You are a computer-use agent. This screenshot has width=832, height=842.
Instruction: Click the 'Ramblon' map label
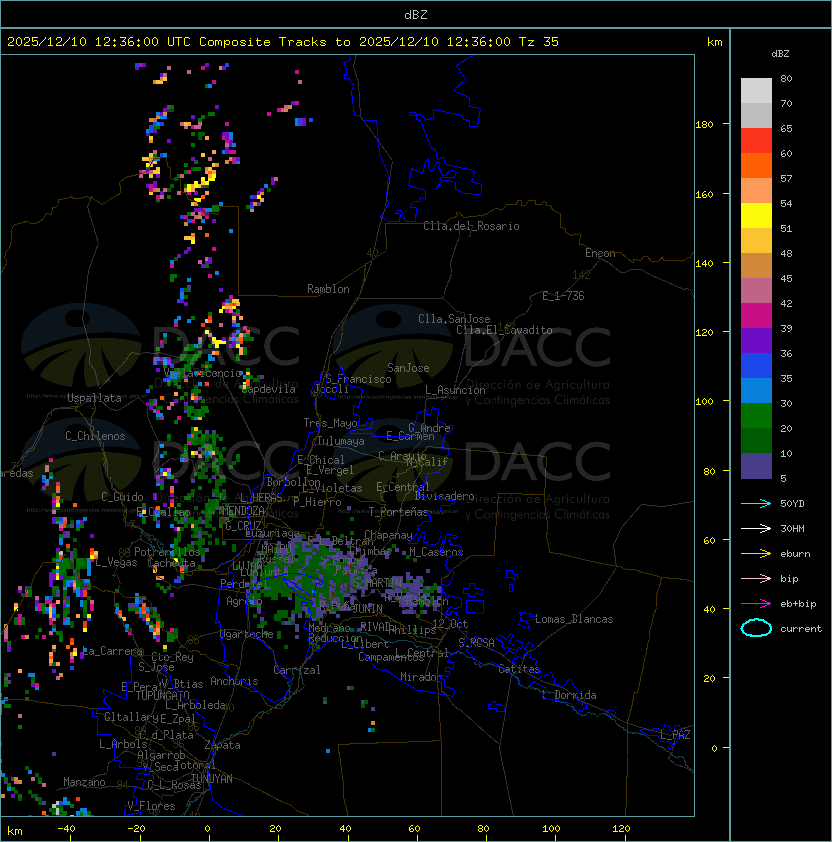[x=328, y=289]
